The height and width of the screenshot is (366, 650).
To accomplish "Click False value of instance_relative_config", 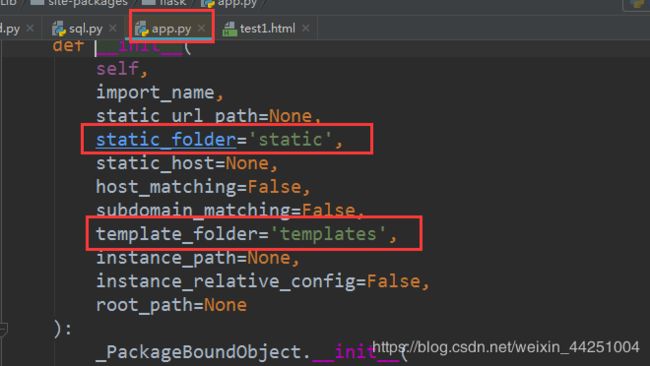I will click(x=393, y=281).
